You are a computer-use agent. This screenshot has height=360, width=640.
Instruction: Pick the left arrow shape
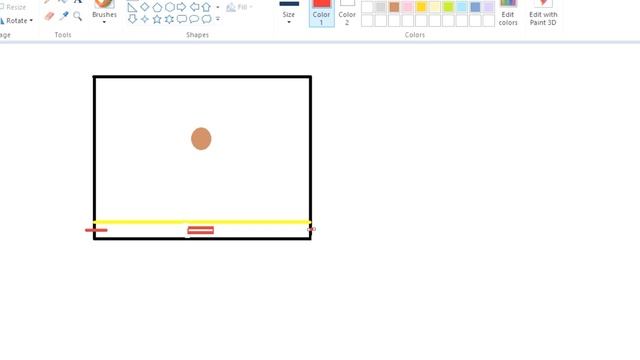194,7
